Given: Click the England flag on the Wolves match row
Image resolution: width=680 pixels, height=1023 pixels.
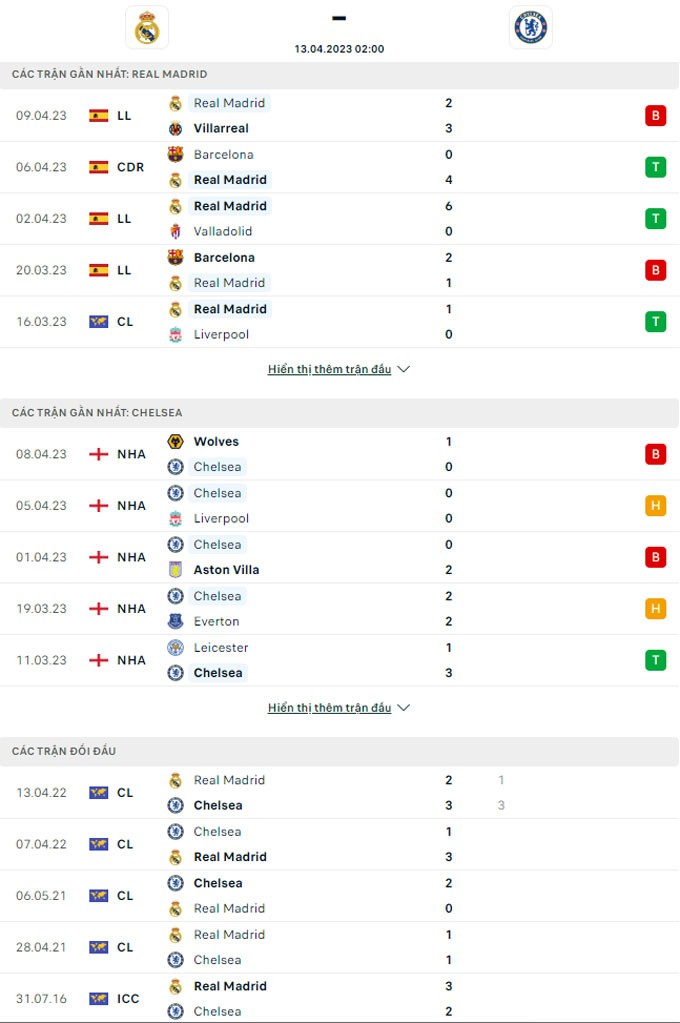Looking at the screenshot, I should (x=98, y=454).
